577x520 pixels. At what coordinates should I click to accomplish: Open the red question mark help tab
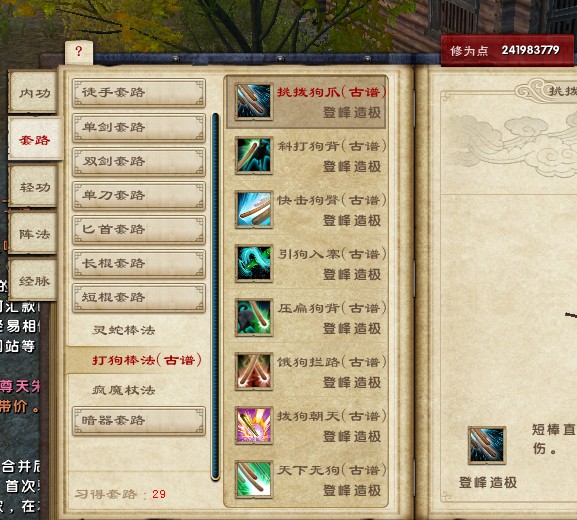click(x=78, y=52)
